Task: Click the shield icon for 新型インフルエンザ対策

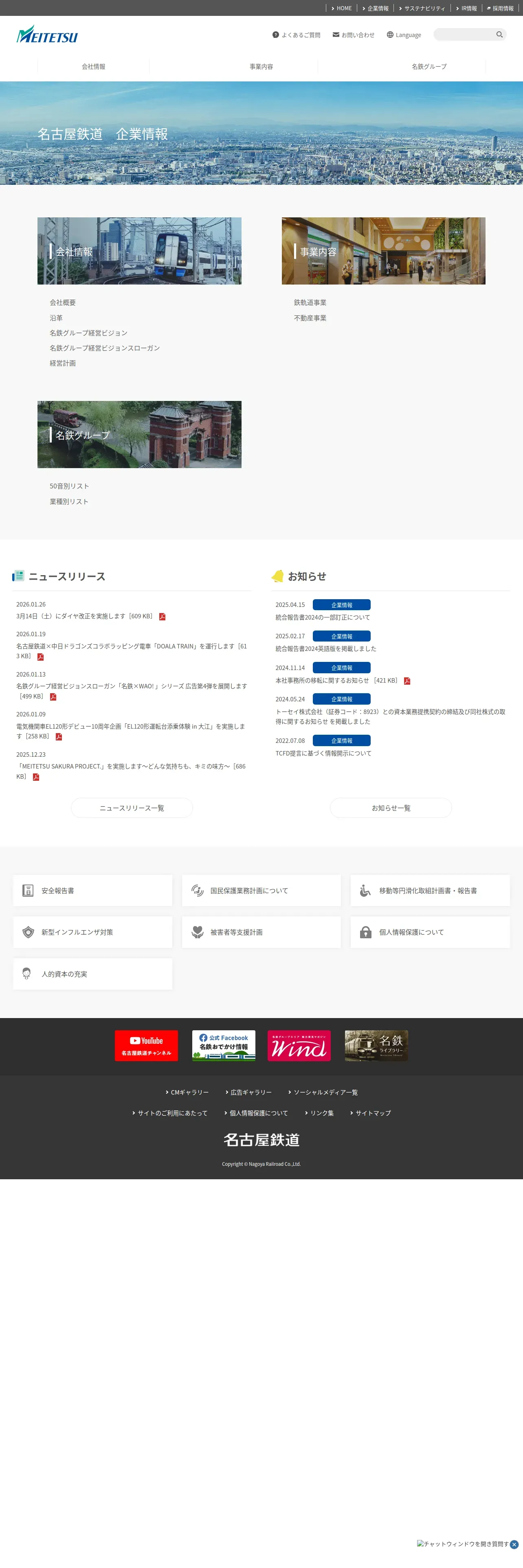Action: coord(28,932)
